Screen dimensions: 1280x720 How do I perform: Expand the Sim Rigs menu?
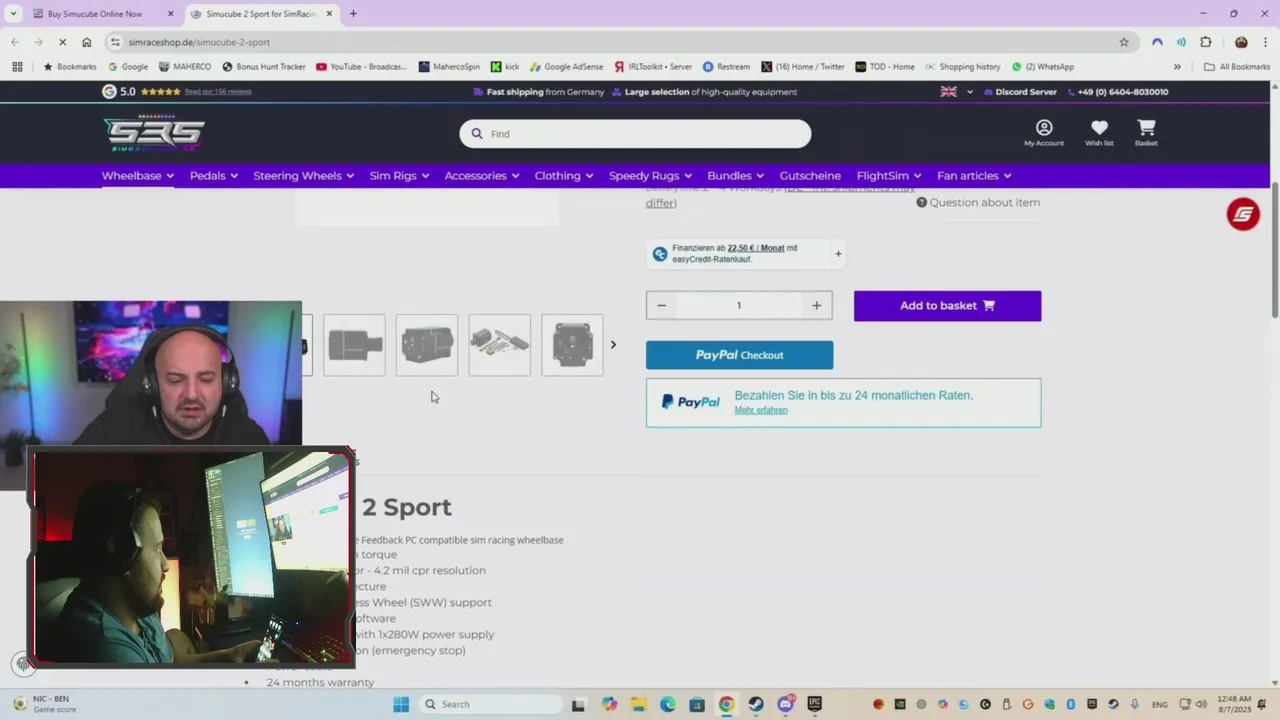click(x=399, y=176)
